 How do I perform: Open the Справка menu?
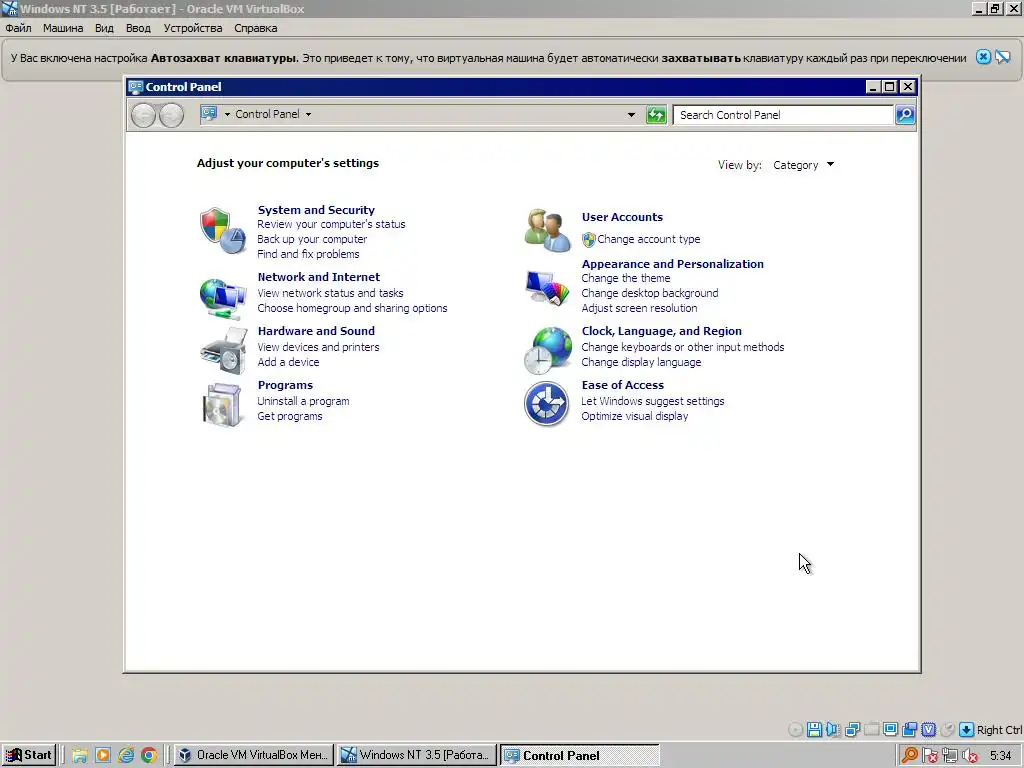255,28
